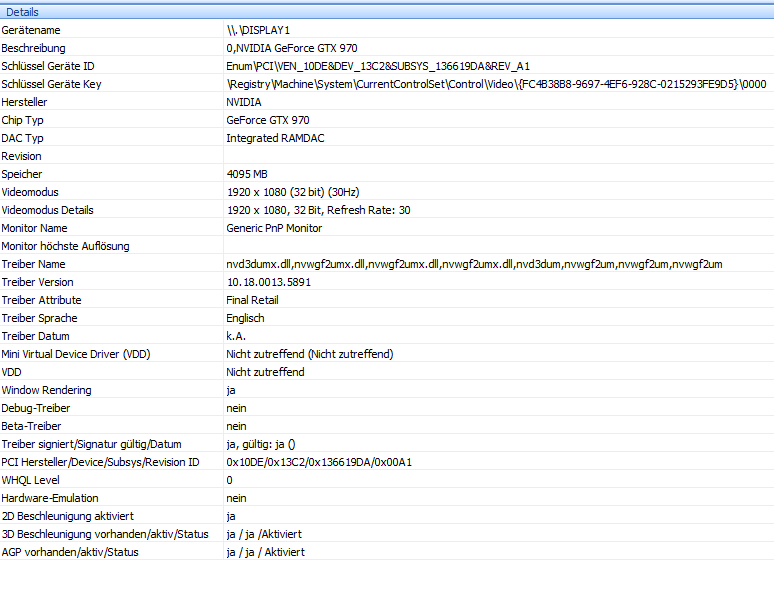The image size is (774, 604).
Task: Click the Speicher label
Action: [22, 174]
